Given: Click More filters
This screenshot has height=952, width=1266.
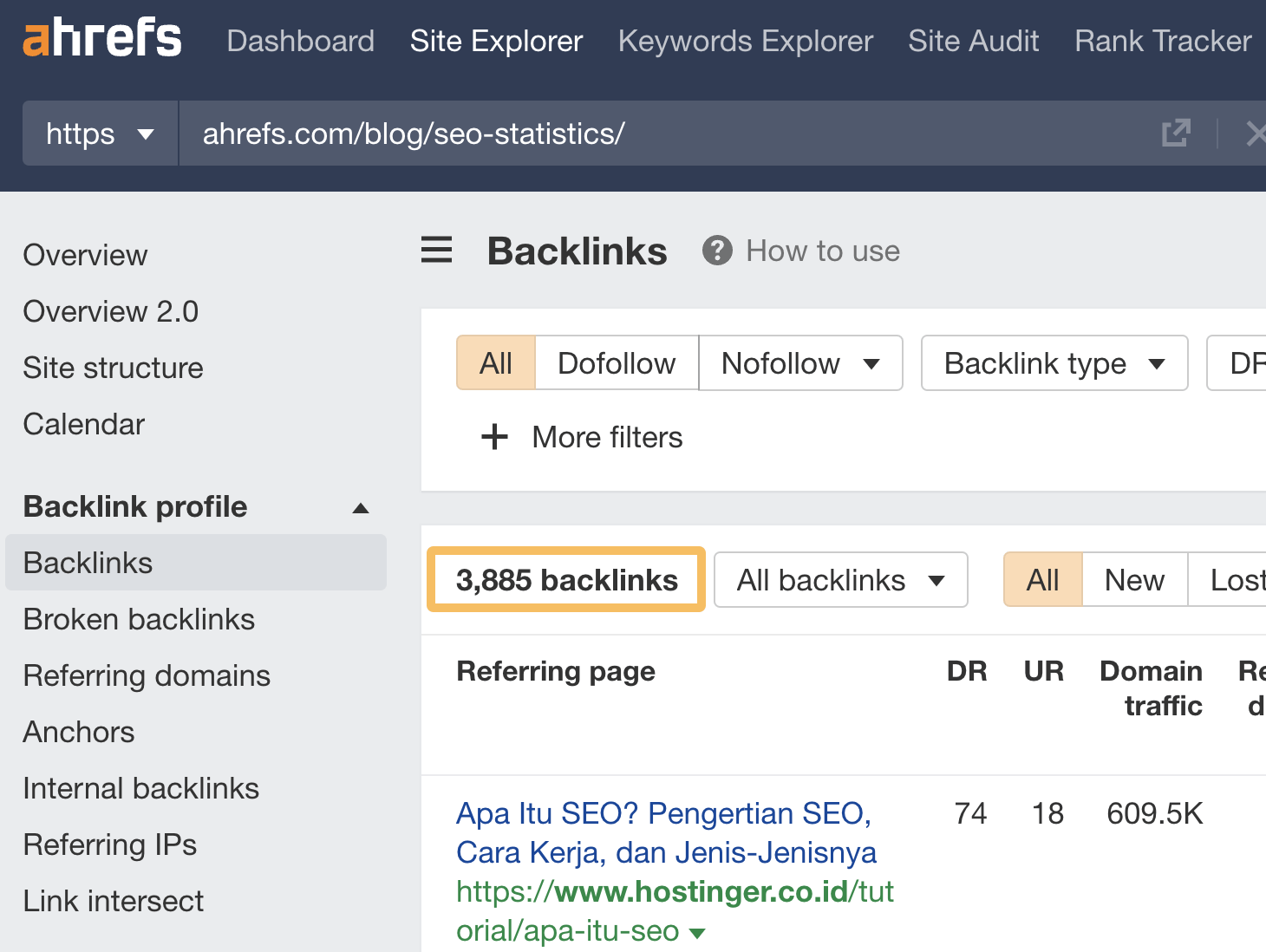Looking at the screenshot, I should (x=606, y=437).
